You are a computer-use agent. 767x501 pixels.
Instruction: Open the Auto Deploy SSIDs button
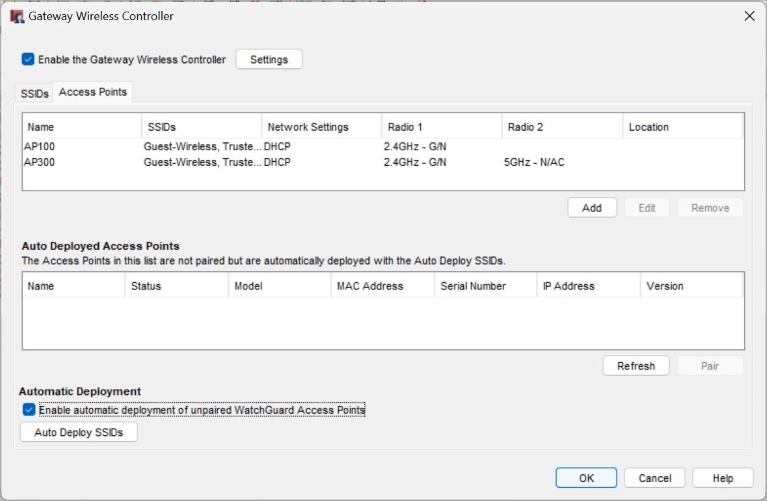(79, 432)
